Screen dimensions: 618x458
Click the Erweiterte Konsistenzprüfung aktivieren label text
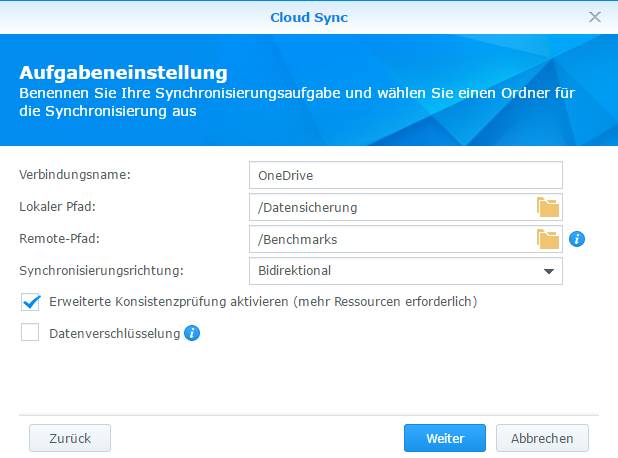pyautogui.click(x=263, y=302)
